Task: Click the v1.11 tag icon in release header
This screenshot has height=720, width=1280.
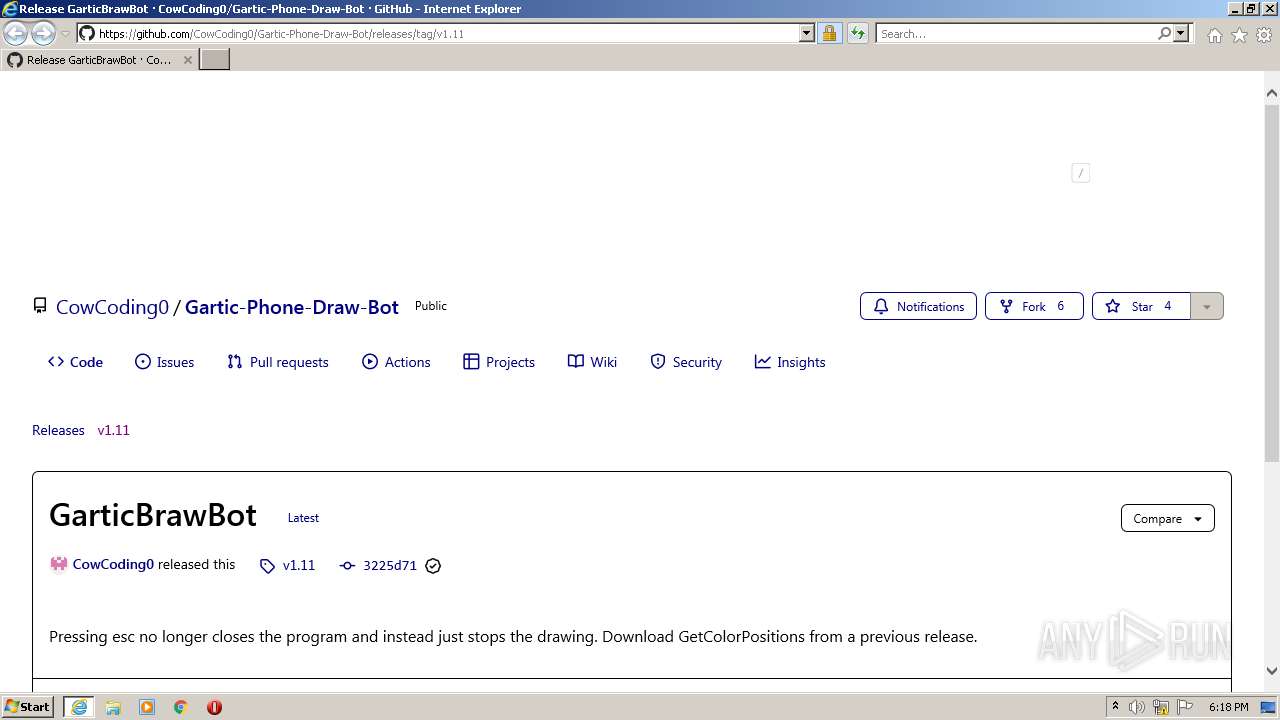Action: [x=267, y=566]
